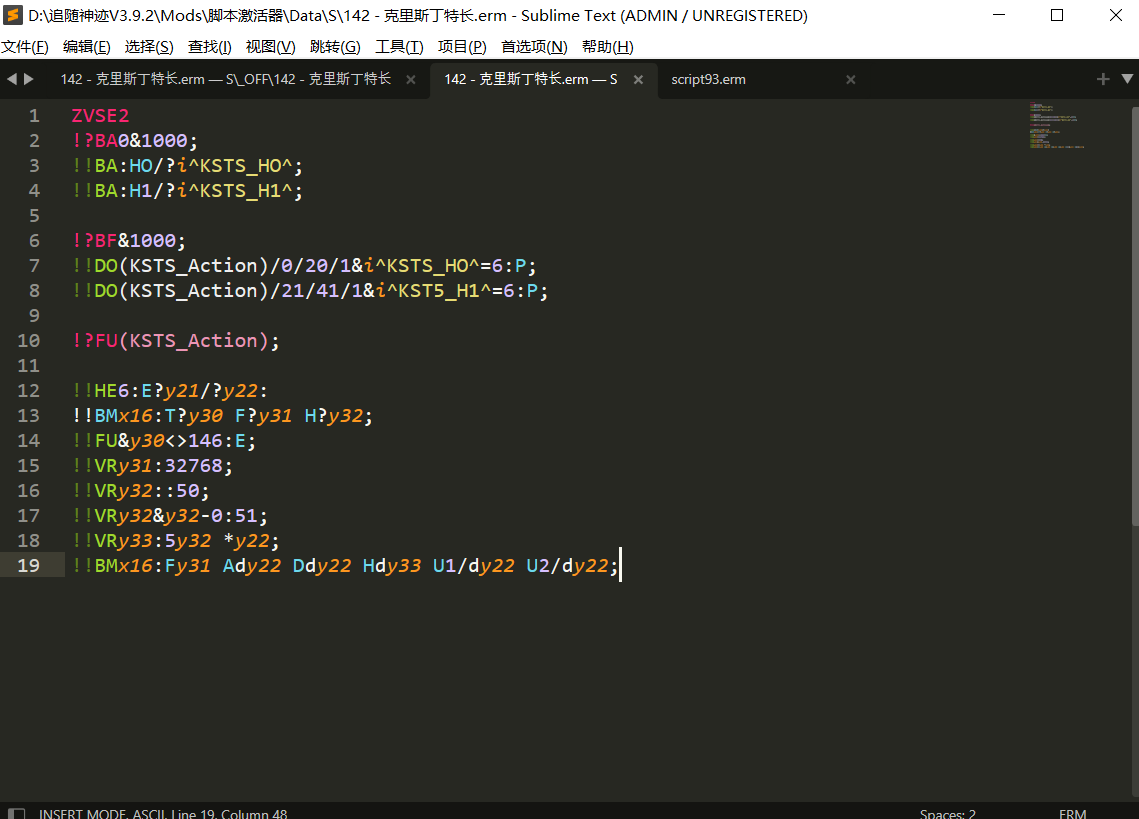Open the 查找(I) menu
This screenshot has width=1139, height=819.
pyautogui.click(x=209, y=47)
